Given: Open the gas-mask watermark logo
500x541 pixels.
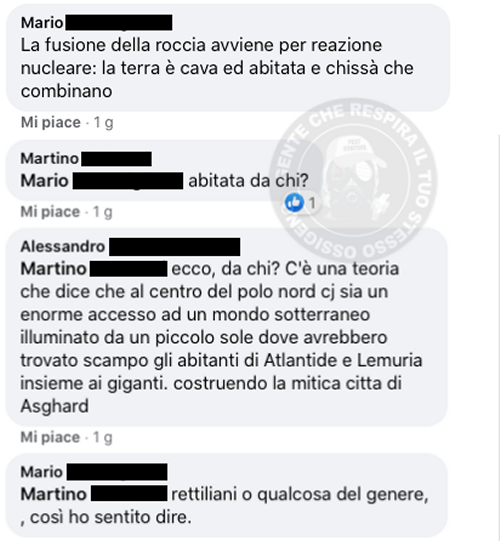Looking at the screenshot, I should (353, 181).
